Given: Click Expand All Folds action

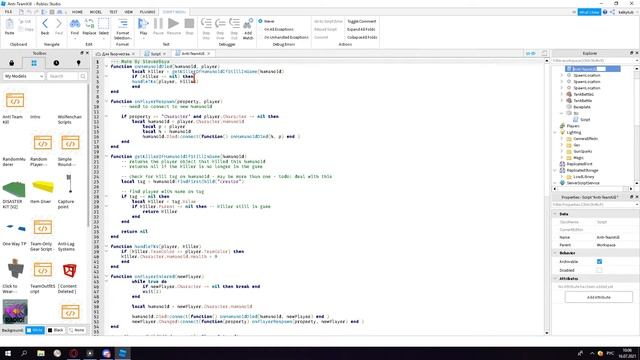Looking at the screenshot, I should pyautogui.click(x=361, y=29).
